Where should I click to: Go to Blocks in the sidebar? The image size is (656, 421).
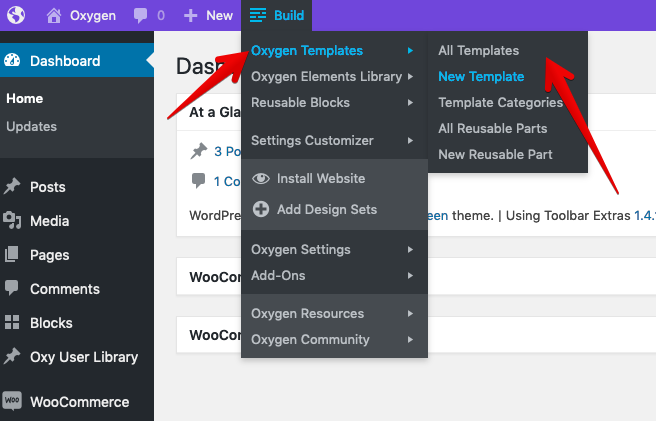(51, 323)
